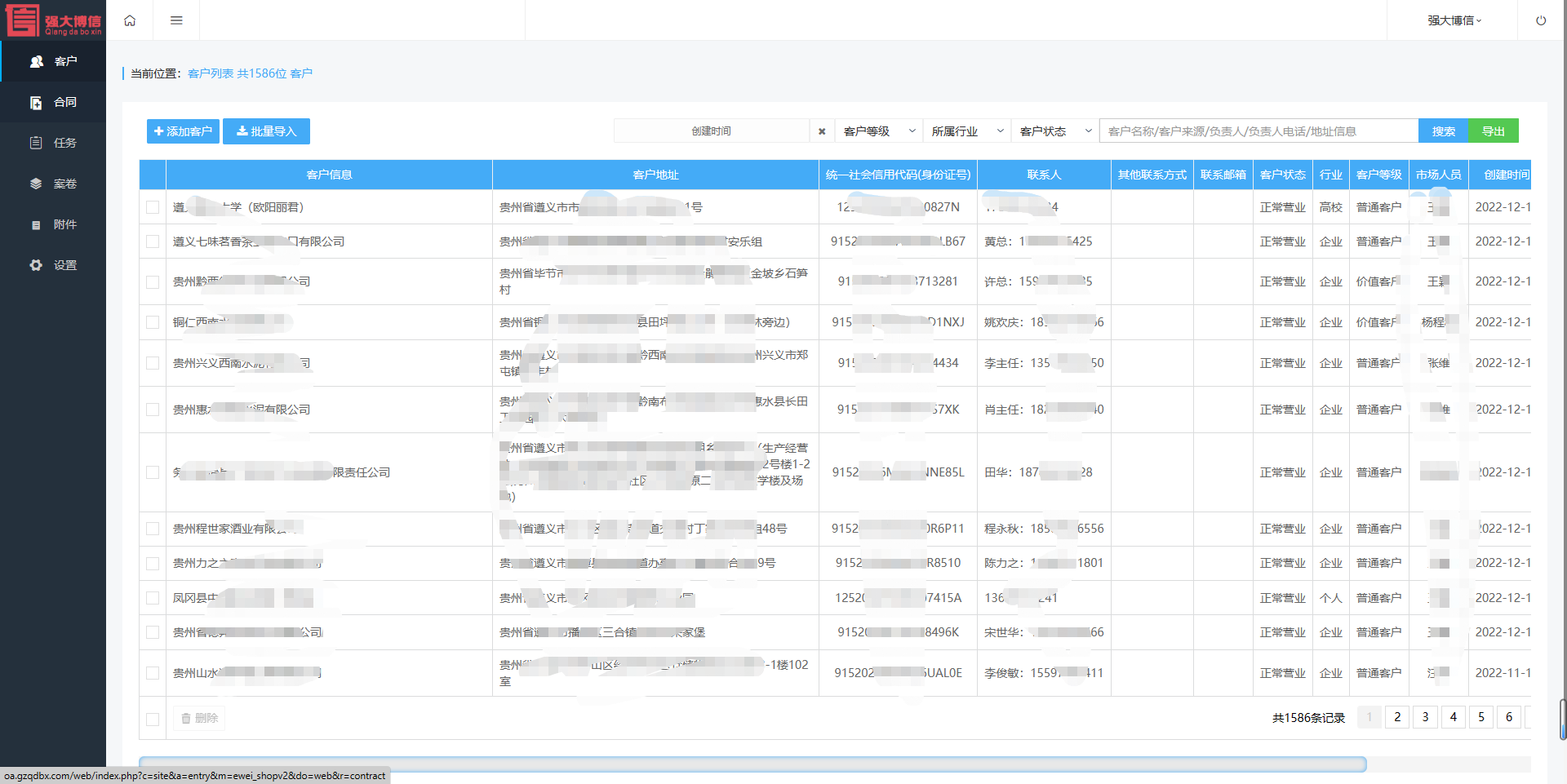Click the 客户列表 breadcrumb link
This screenshot has height=784, width=1567.
pos(211,73)
